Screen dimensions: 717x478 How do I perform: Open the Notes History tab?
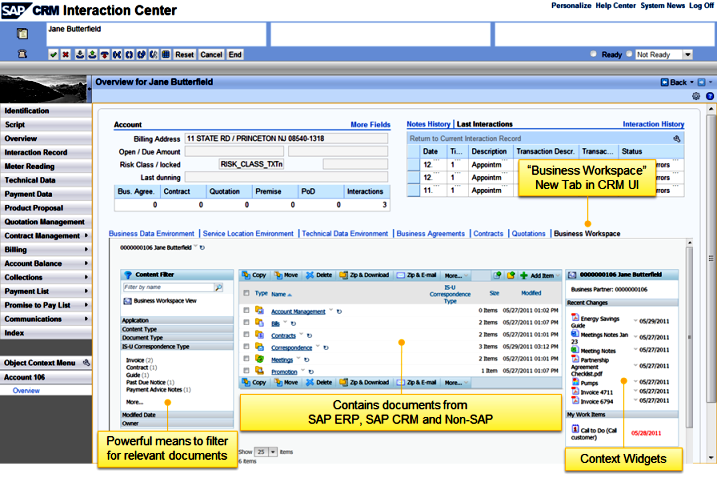click(x=428, y=124)
